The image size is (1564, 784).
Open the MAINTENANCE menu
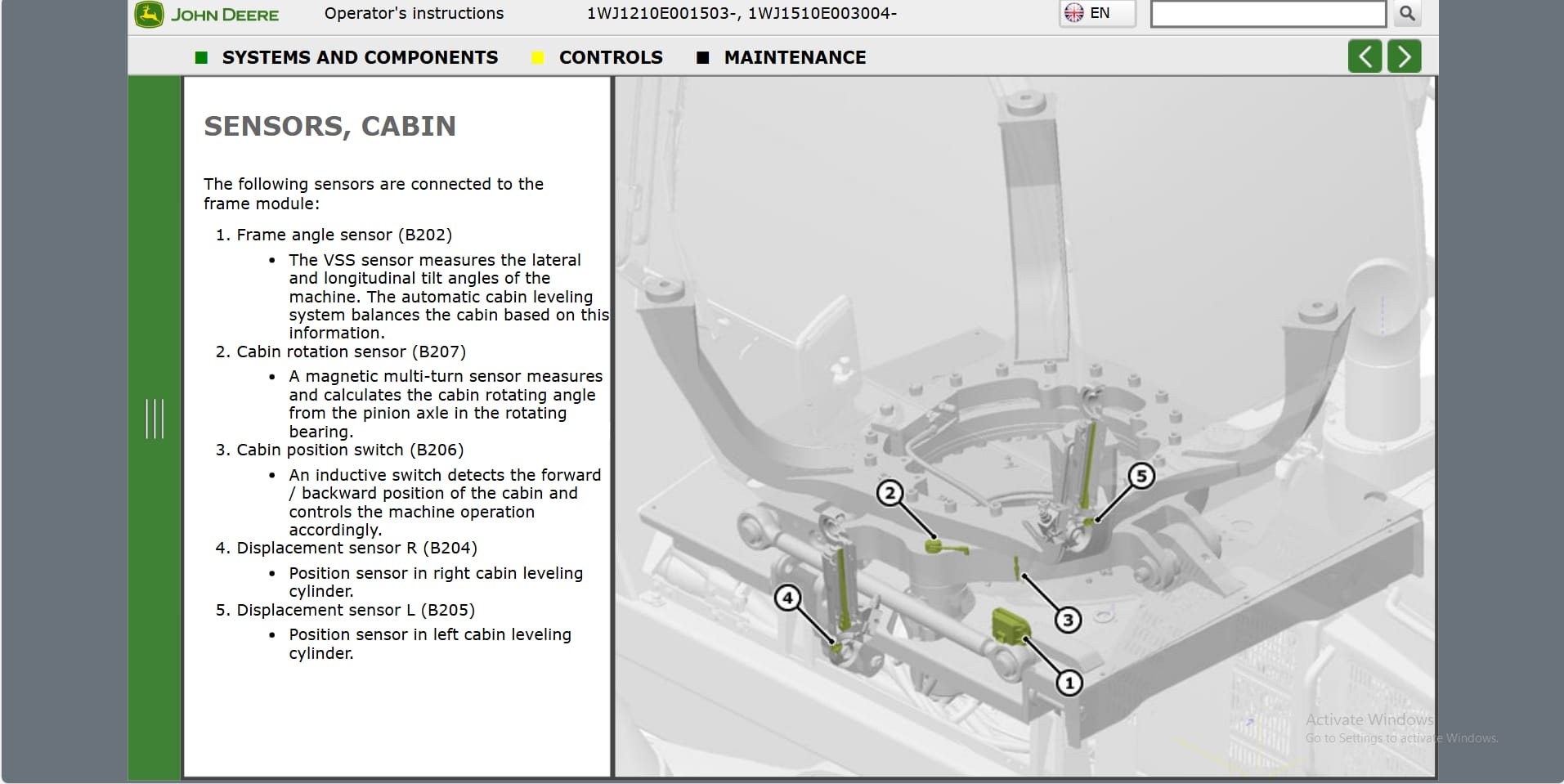795,57
